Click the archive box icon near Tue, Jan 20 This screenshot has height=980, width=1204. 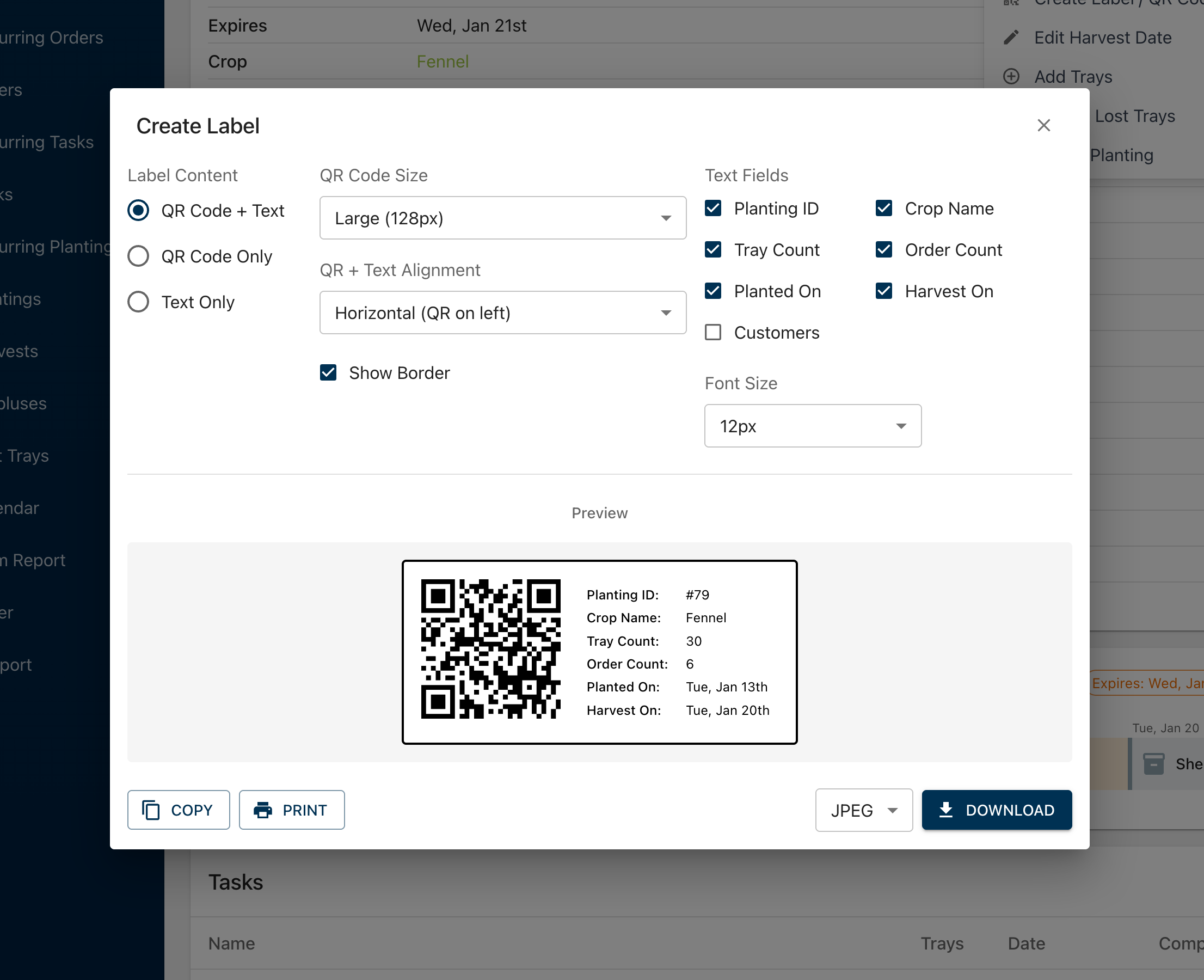1153,764
